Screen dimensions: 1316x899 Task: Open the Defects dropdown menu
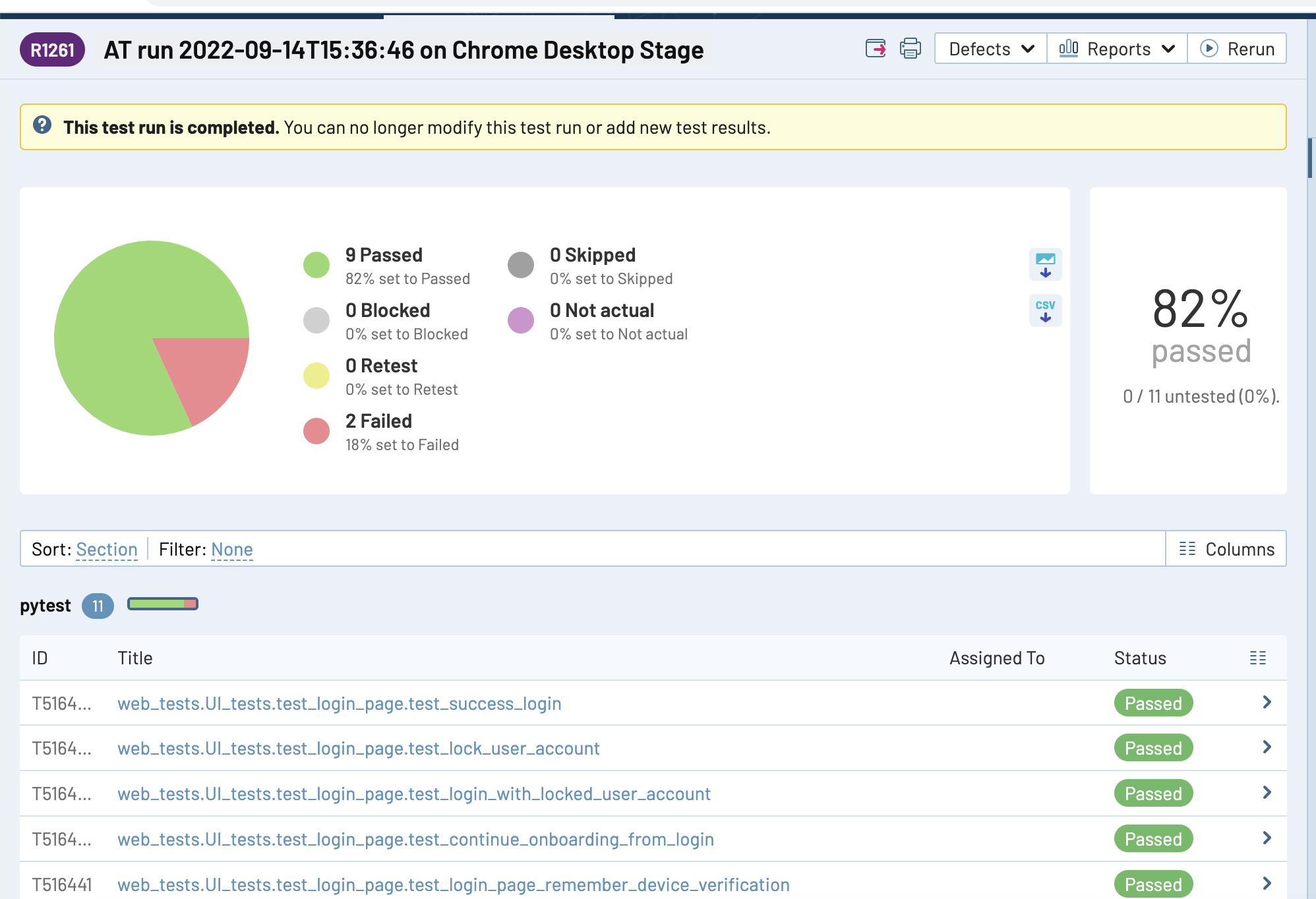click(990, 49)
